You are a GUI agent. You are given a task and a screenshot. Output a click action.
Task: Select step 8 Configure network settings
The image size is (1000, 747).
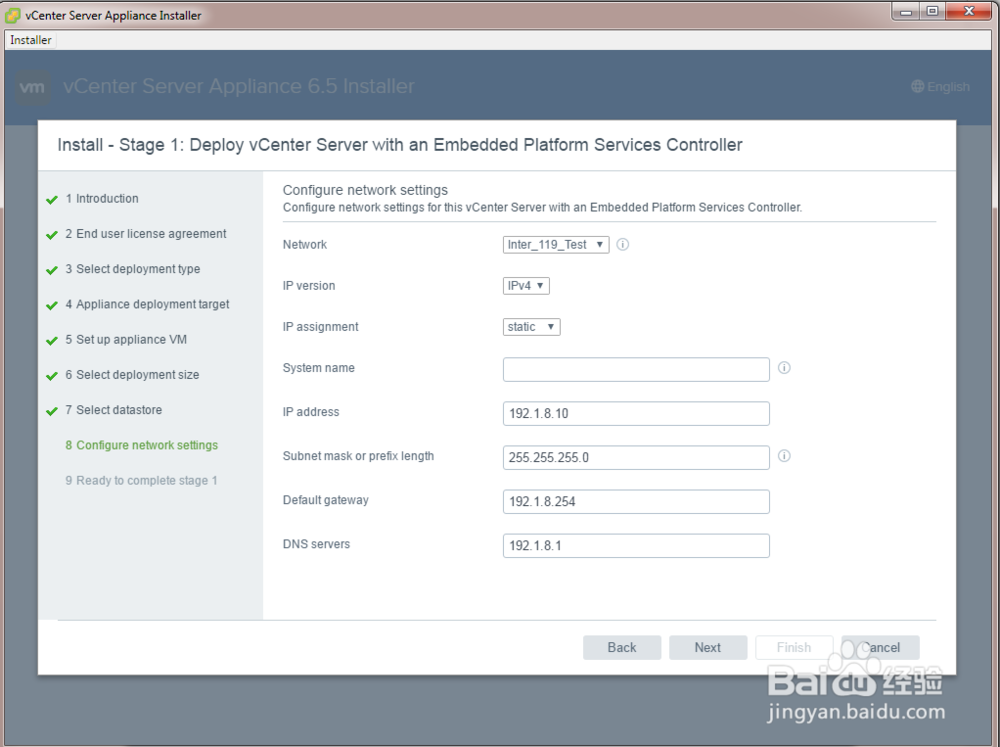point(142,445)
